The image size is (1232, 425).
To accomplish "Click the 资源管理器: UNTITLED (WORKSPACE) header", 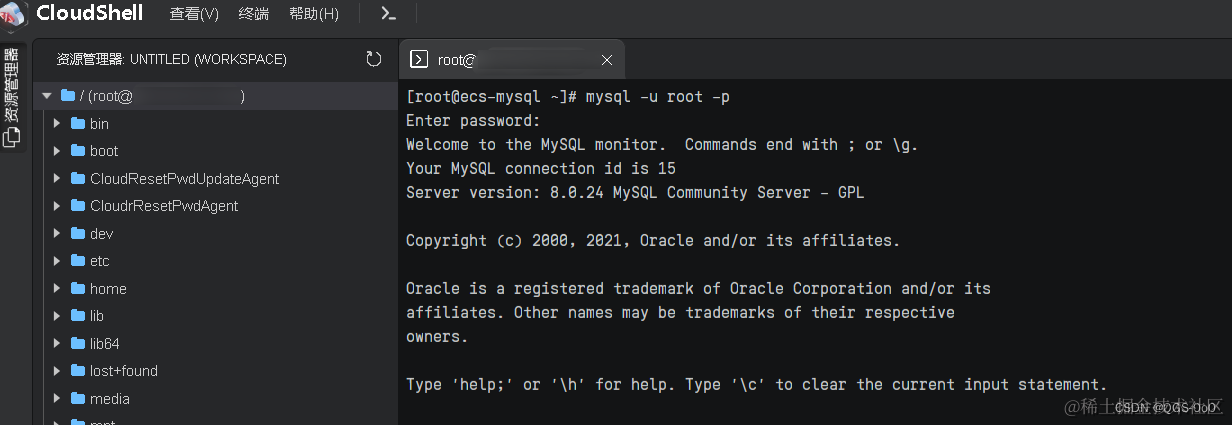I will [x=172, y=59].
